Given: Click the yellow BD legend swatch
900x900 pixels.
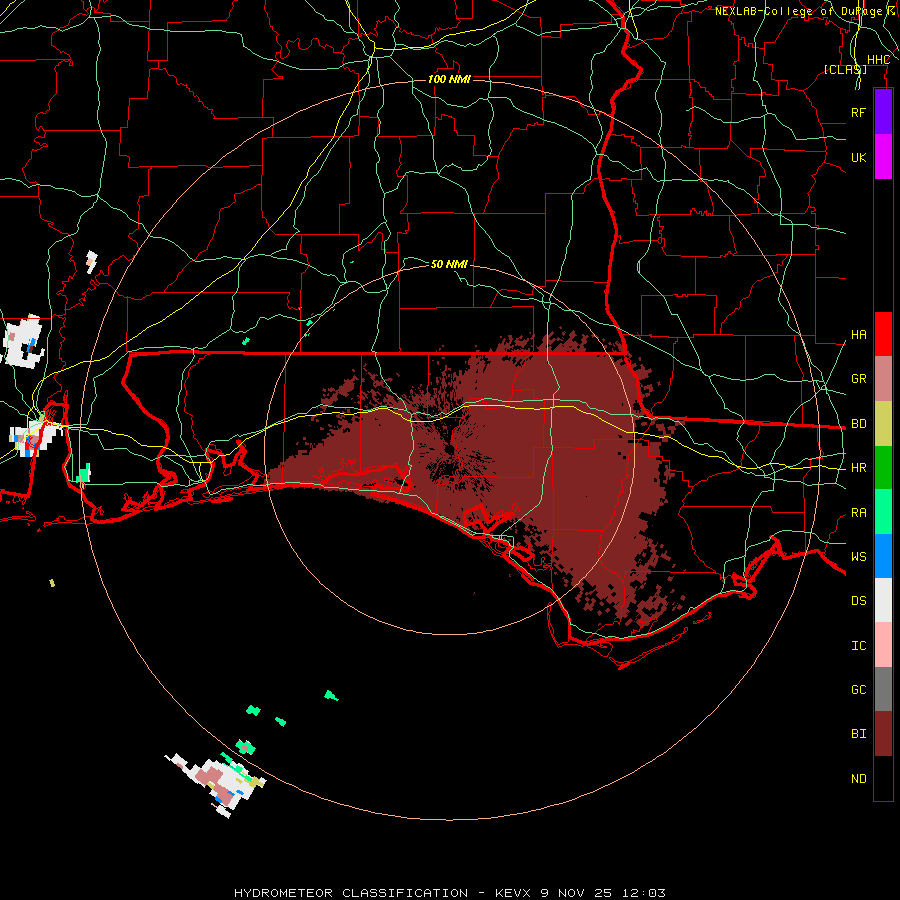Looking at the screenshot, I should coord(883,424).
